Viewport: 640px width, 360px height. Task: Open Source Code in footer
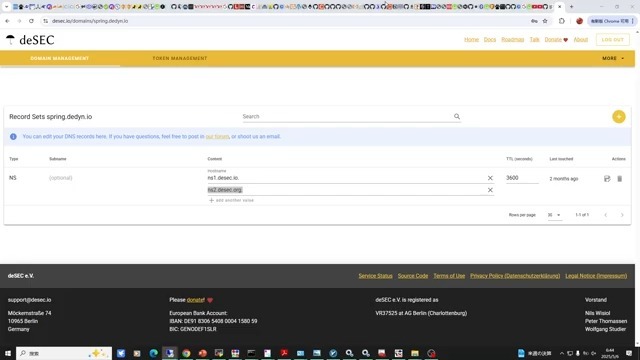413,276
